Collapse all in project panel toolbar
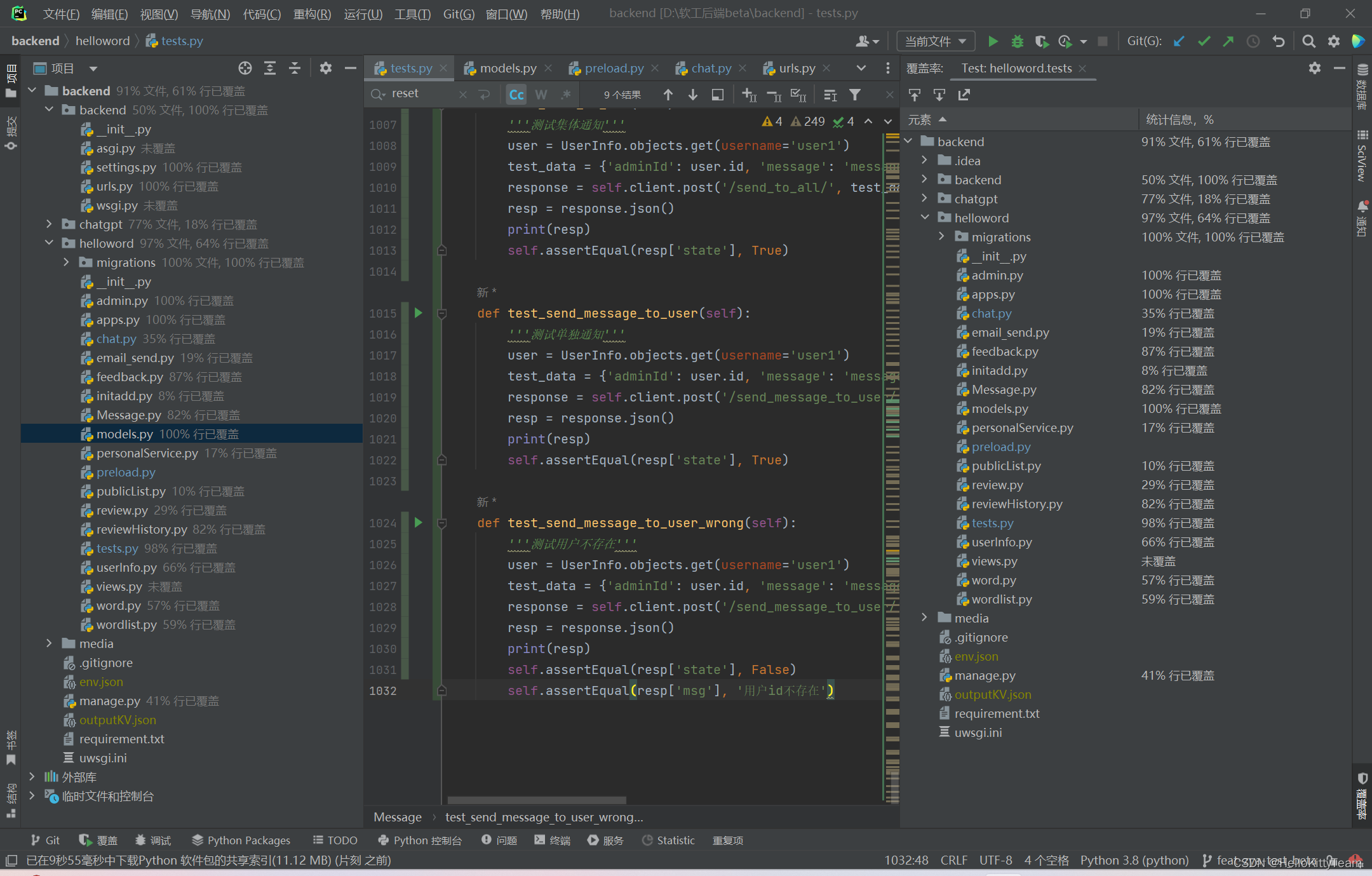Screen dimensions: 1372x876 pos(295,68)
